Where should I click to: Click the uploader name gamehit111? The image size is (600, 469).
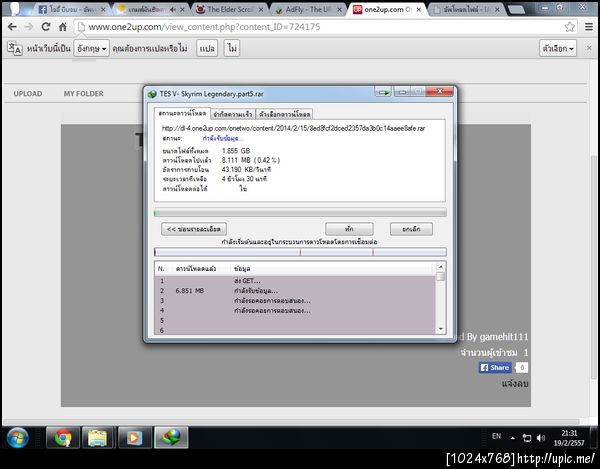pos(504,337)
